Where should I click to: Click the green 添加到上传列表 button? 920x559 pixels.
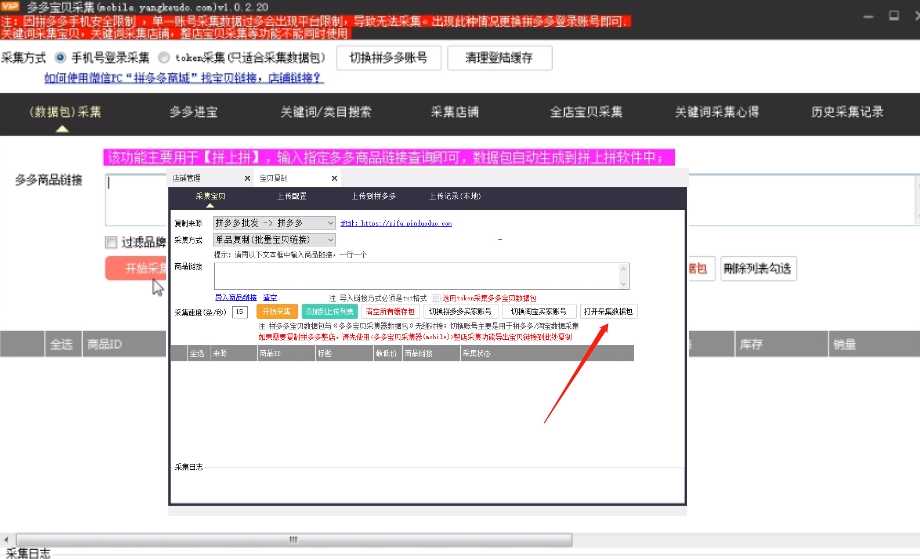click(330, 311)
